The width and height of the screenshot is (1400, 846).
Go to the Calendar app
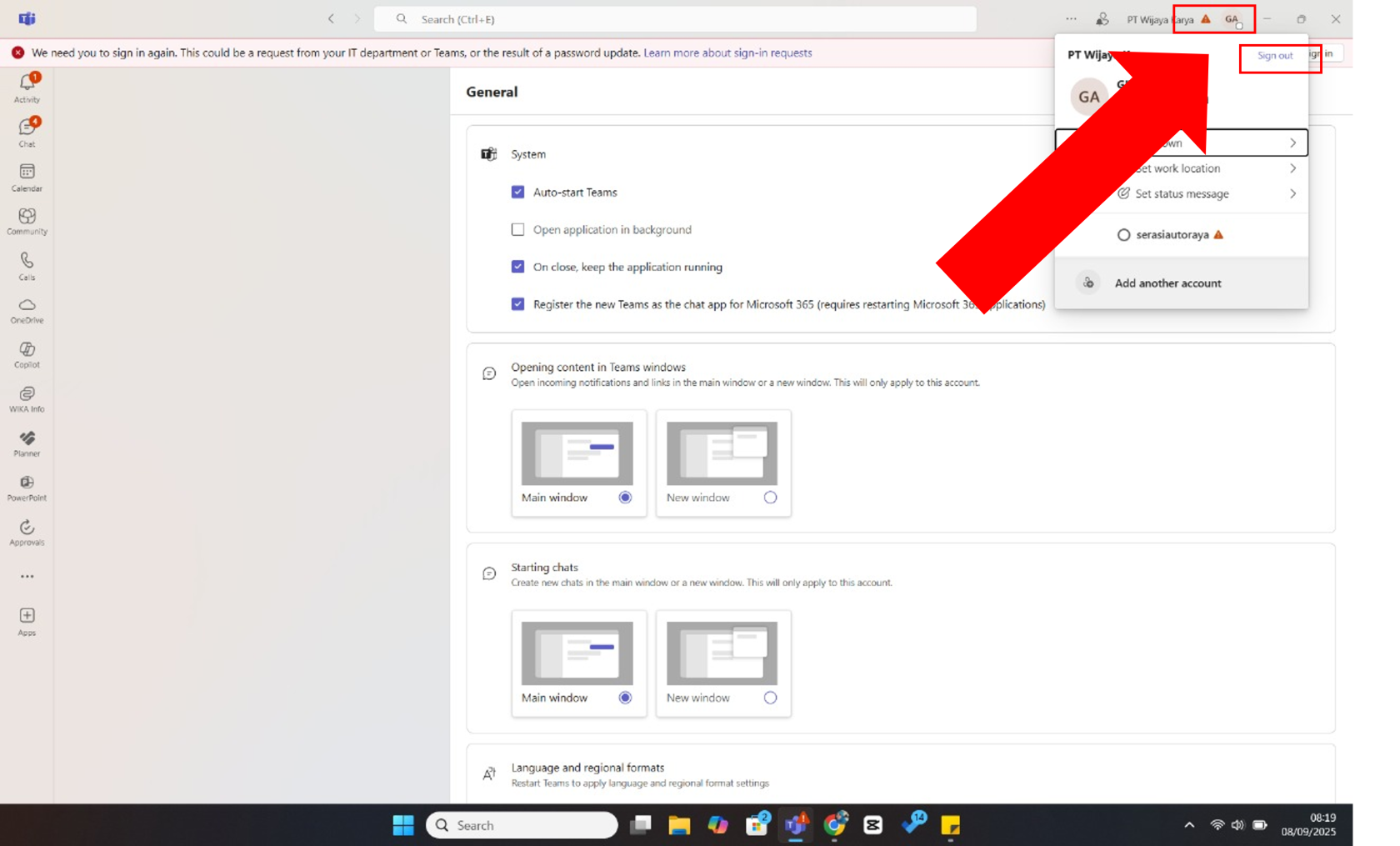[x=27, y=177]
